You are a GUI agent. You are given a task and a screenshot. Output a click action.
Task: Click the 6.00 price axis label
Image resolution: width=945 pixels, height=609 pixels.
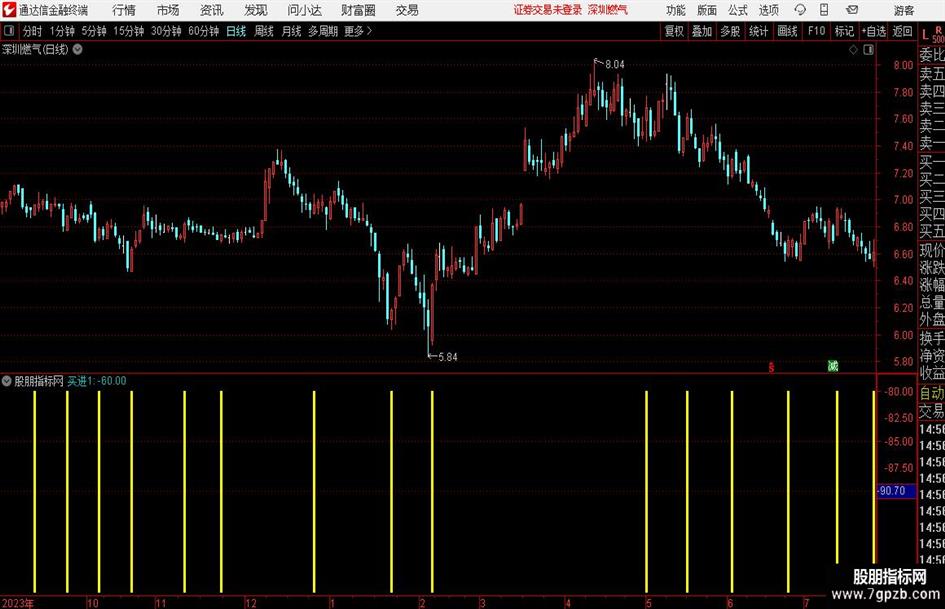903,335
